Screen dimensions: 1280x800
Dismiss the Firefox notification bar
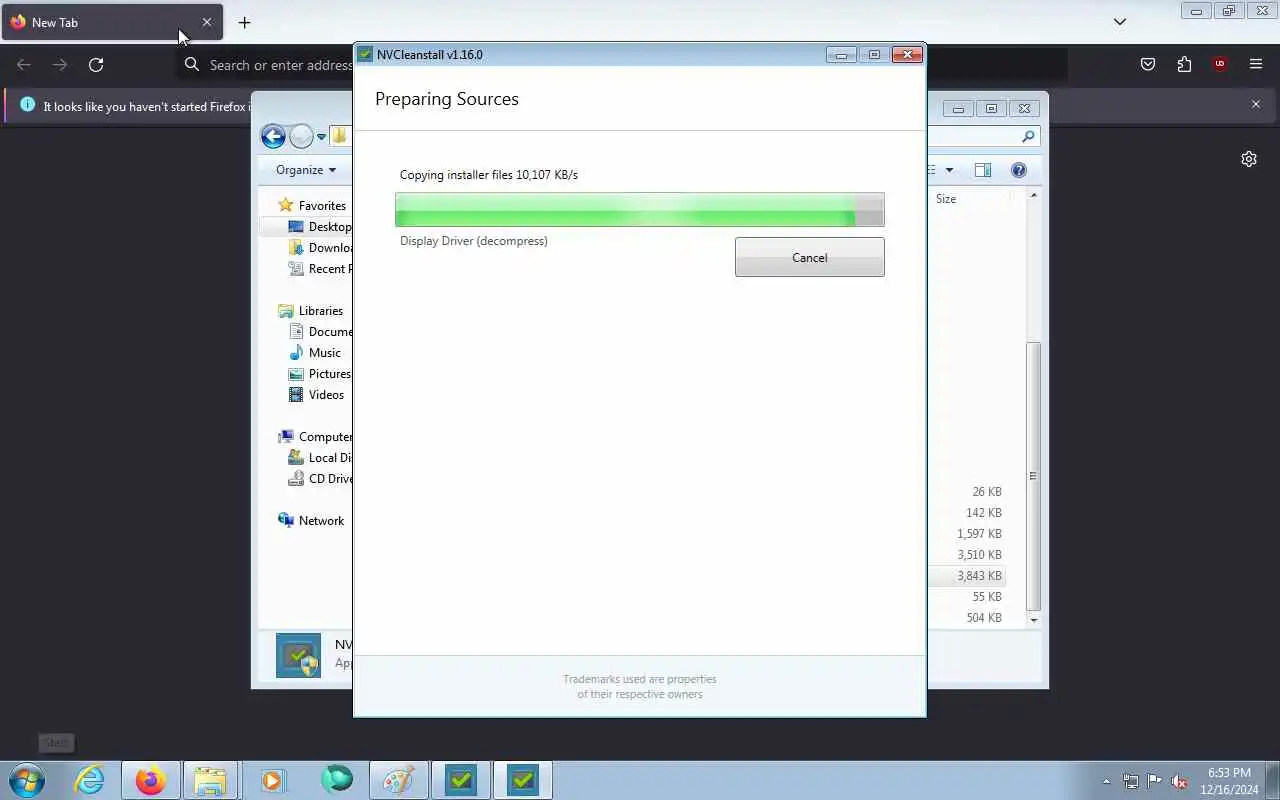click(1256, 104)
